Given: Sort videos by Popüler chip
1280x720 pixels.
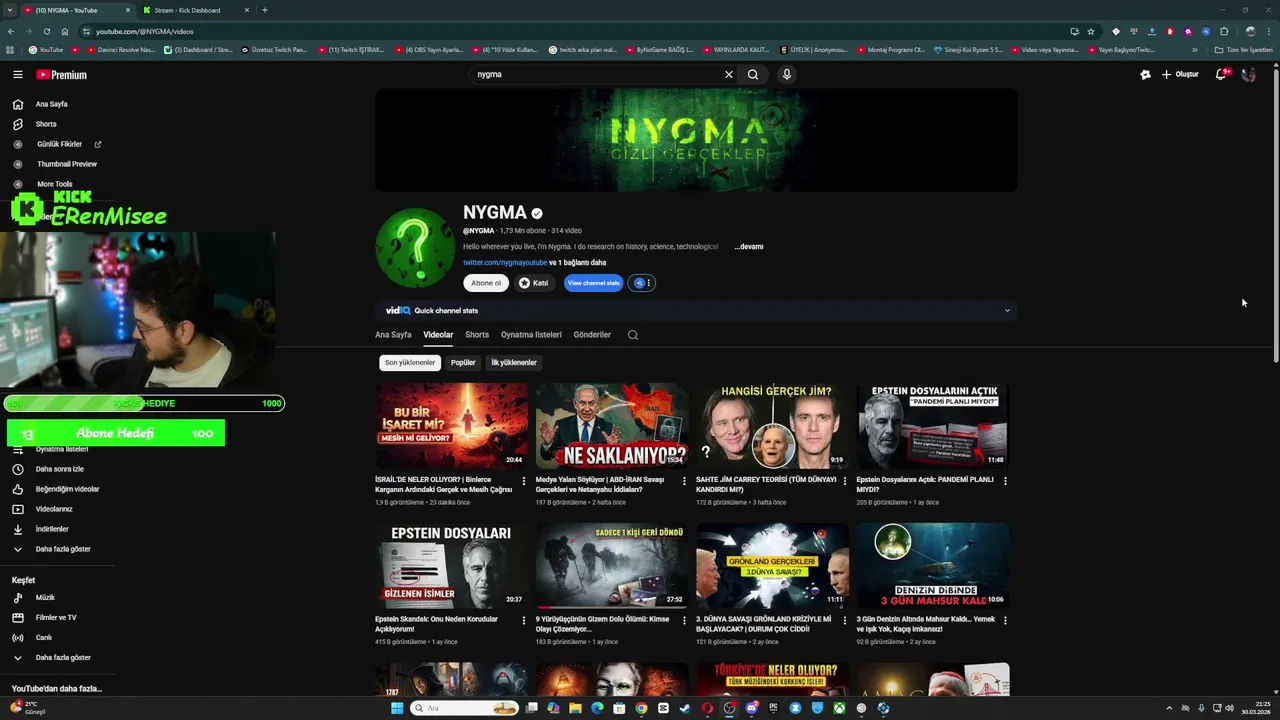Looking at the screenshot, I should pos(463,363).
